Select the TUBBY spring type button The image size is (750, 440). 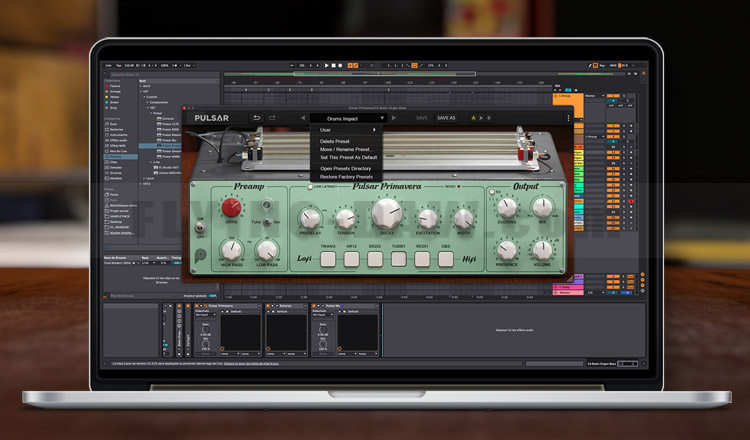398,259
